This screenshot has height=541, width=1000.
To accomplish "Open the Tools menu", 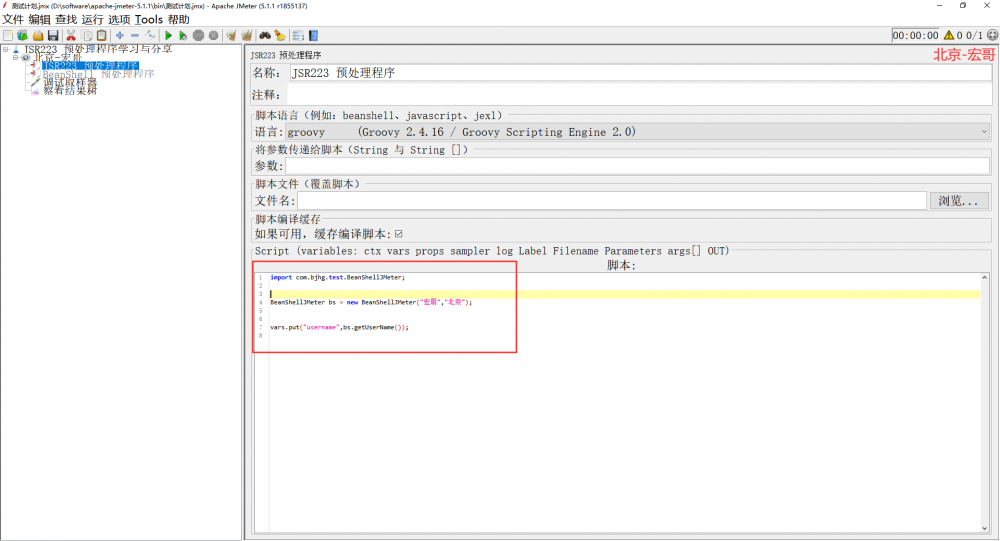I will point(149,20).
